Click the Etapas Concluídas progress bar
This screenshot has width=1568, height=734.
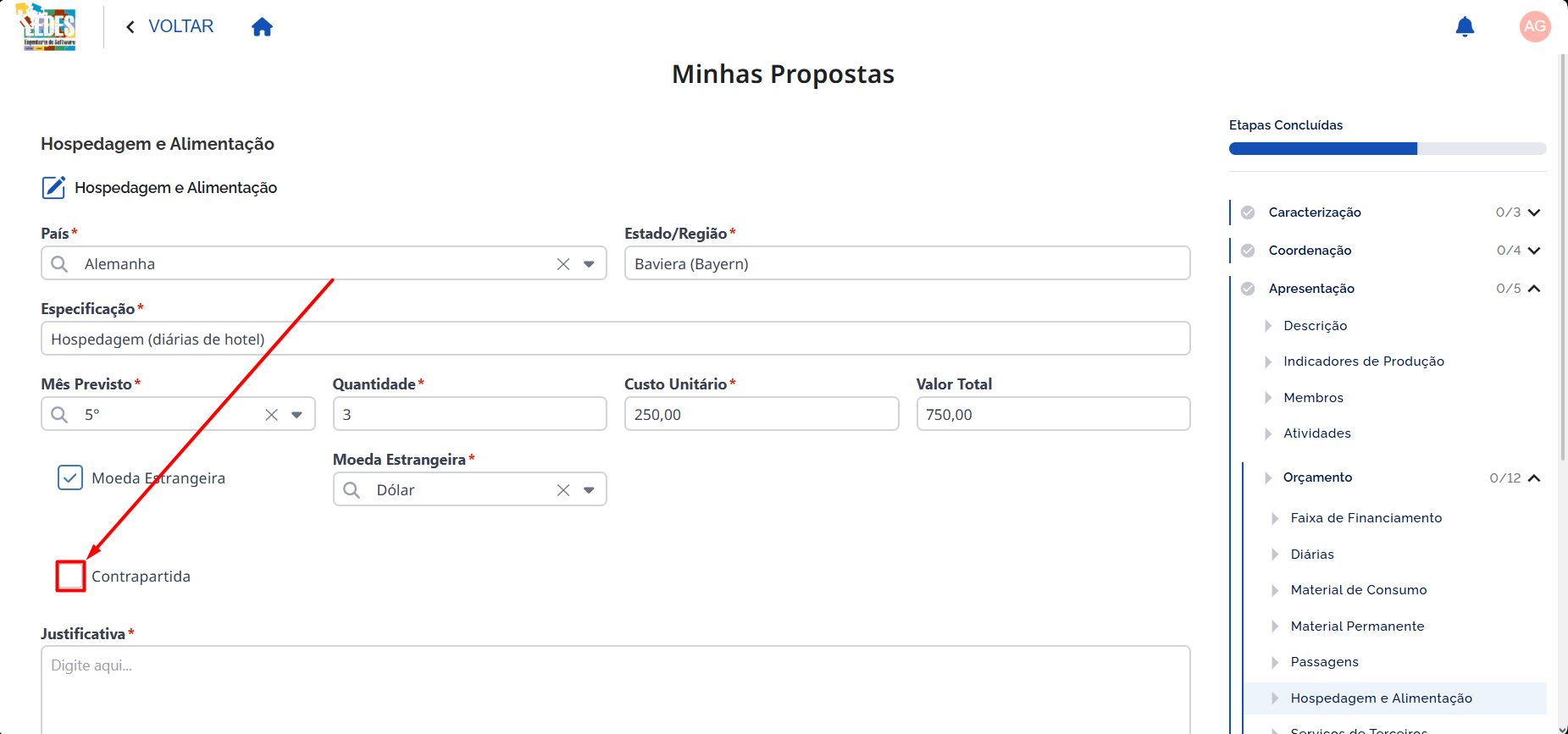click(1388, 149)
